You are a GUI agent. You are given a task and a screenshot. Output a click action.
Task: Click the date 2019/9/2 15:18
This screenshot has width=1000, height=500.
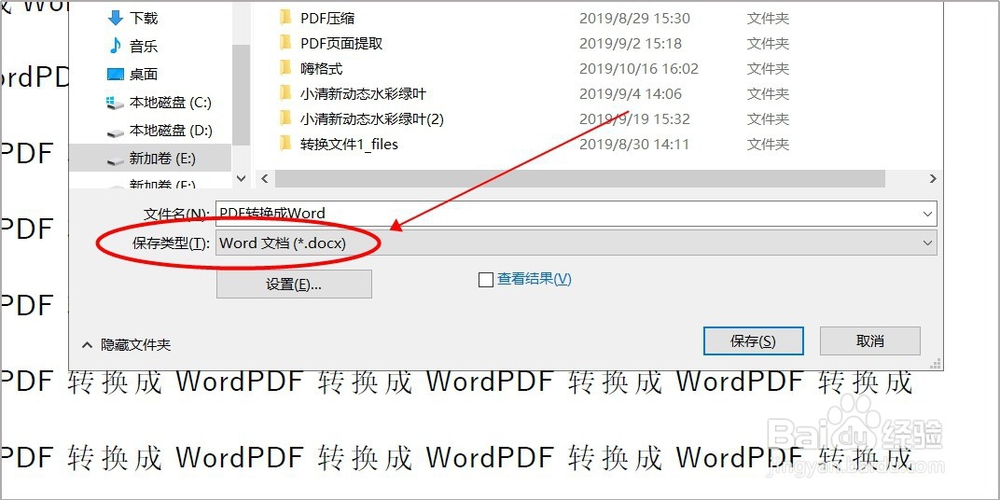(630, 43)
